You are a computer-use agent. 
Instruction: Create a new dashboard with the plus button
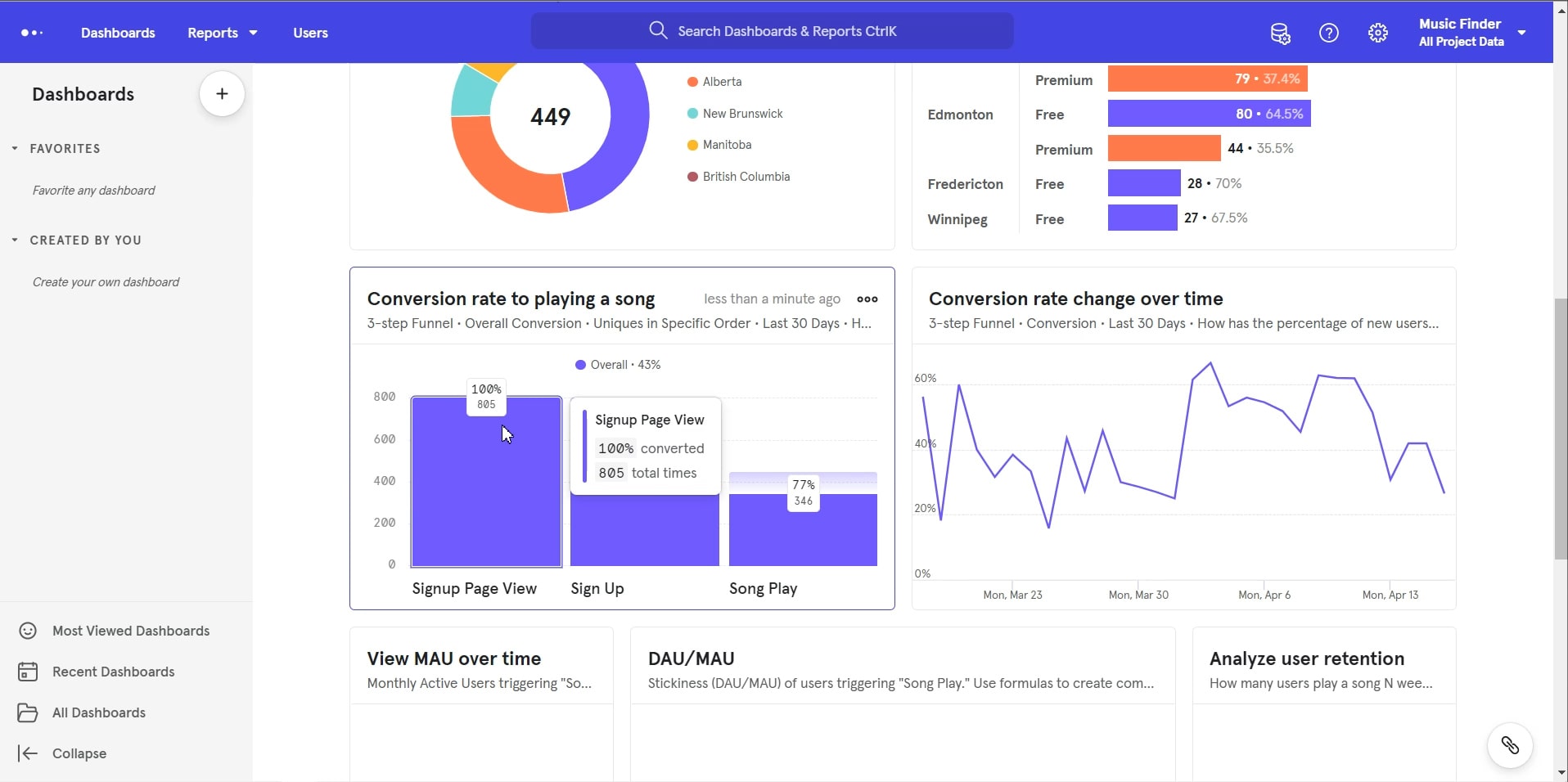coord(221,93)
